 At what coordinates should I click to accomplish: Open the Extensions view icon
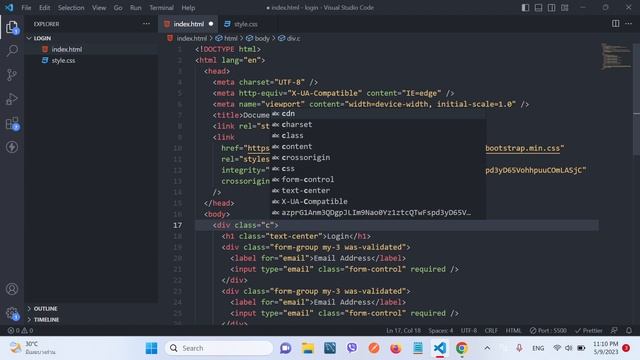point(12,123)
